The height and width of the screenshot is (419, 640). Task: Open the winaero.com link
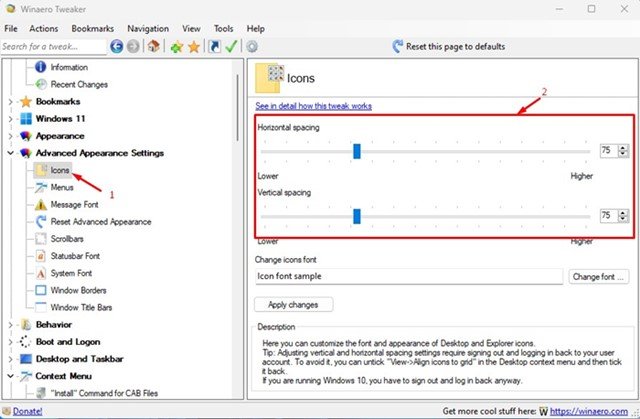pyautogui.click(x=589, y=411)
